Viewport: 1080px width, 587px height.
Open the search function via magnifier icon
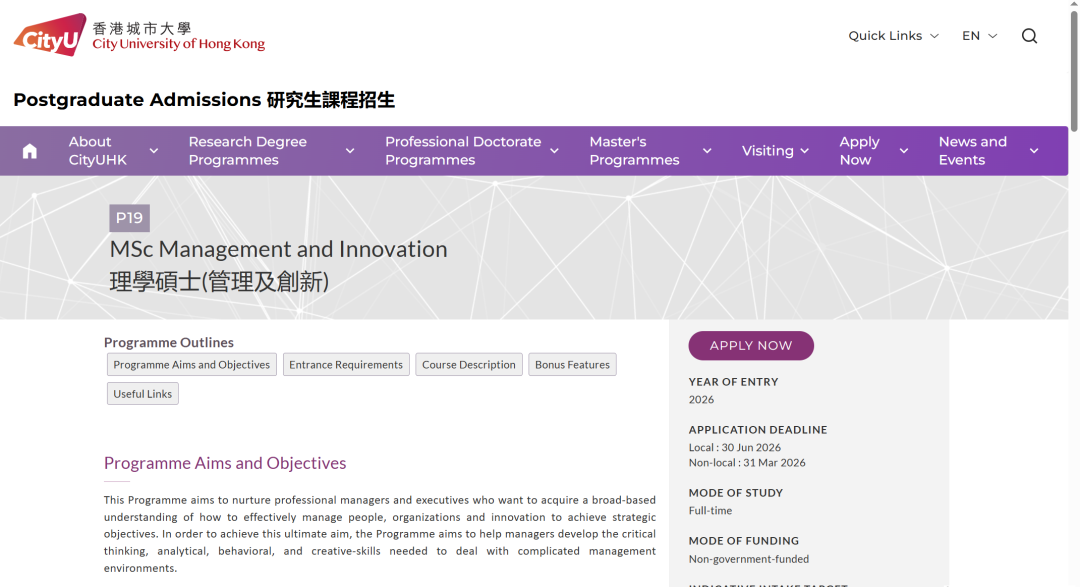point(1029,35)
